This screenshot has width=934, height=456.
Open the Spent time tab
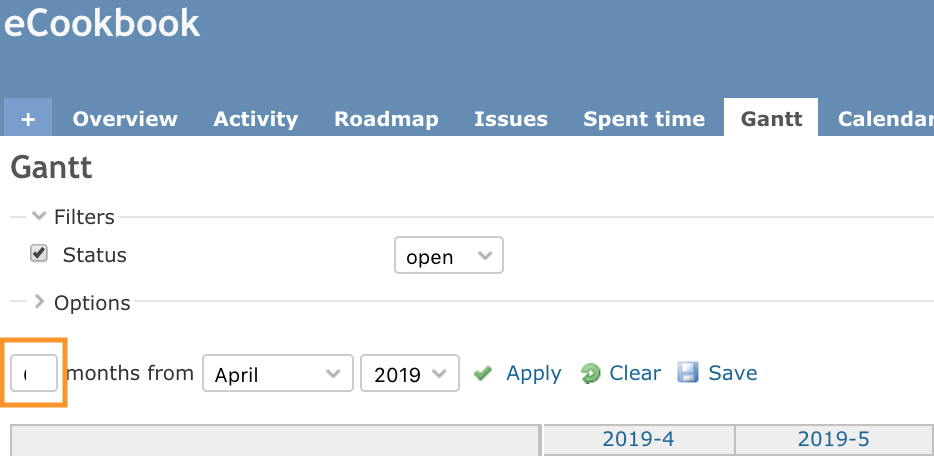[644, 118]
